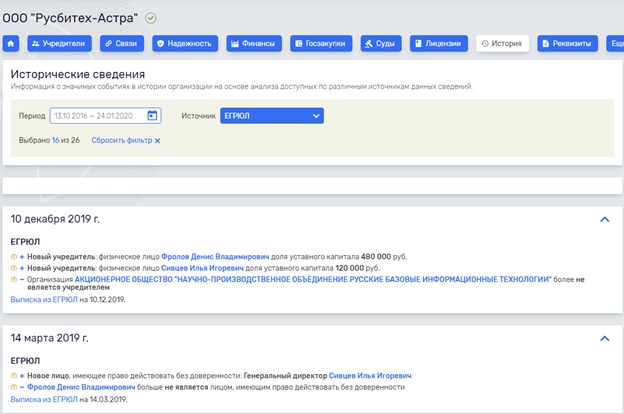This screenshot has width=624, height=414.
Task: Click the info icon beside Новое лицо entry
Action: [x=14, y=376]
